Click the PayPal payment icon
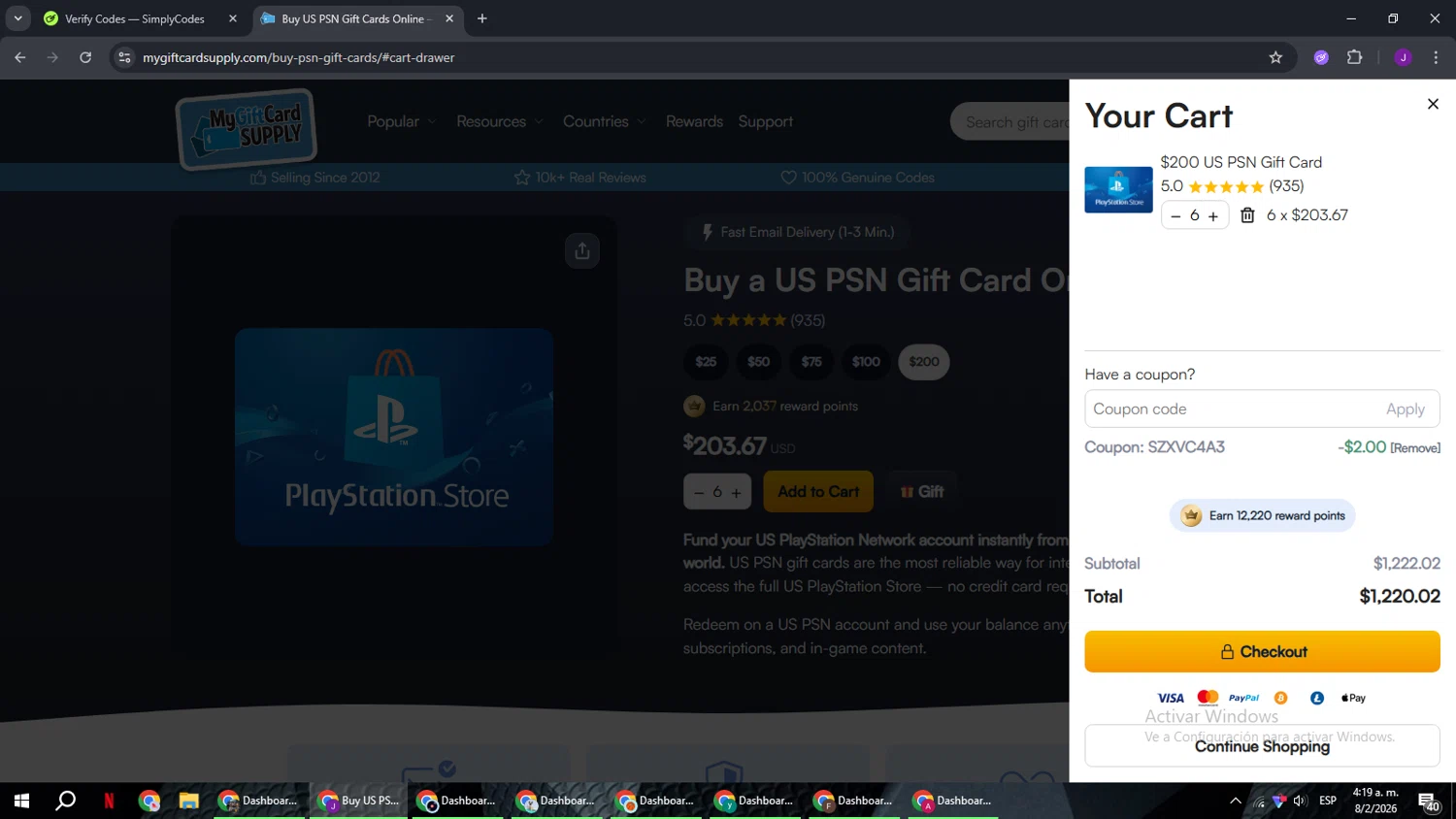This screenshot has width=1456, height=819. [1243, 698]
